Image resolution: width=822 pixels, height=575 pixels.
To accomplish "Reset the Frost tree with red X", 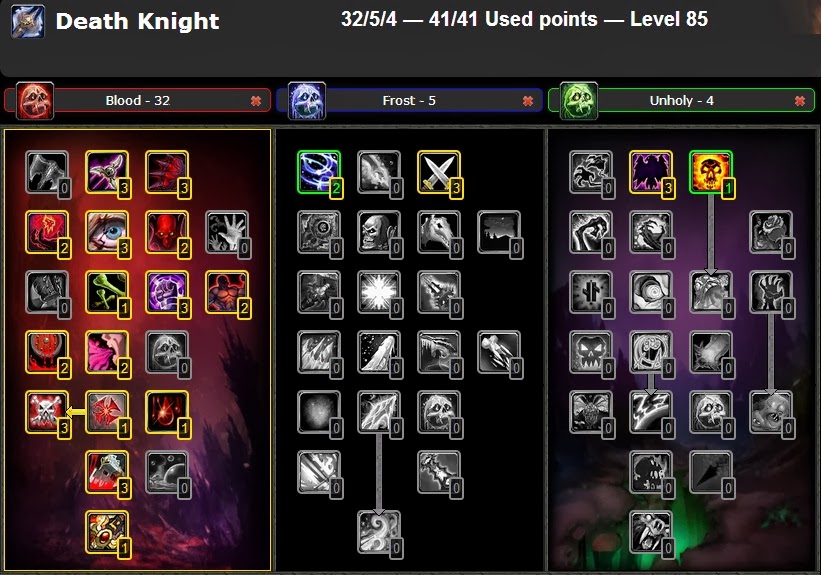I will [528, 101].
